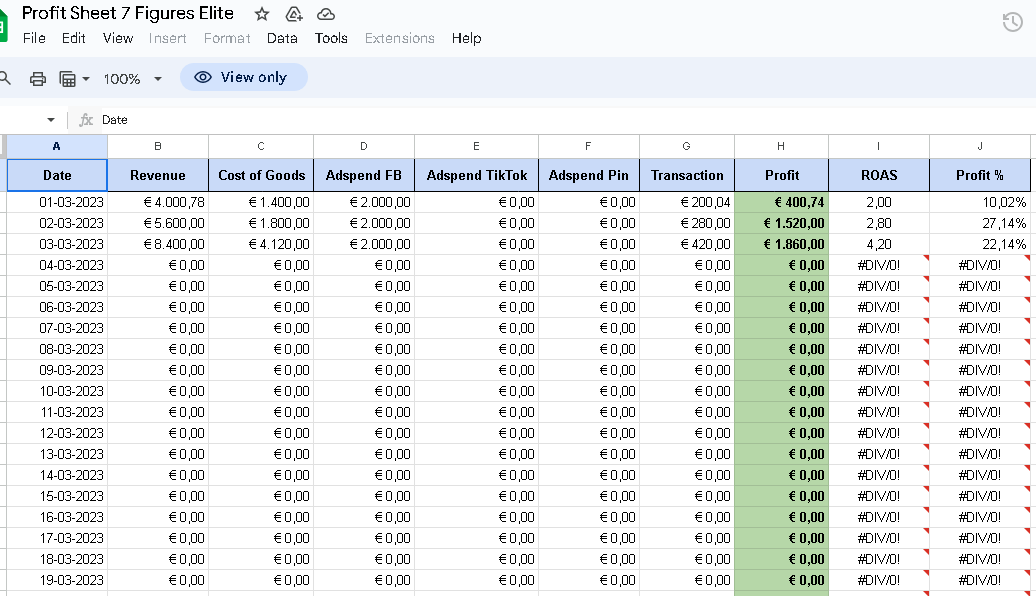Viewport: 1036px width, 596px height.
Task: Click the search magnifier icon in toolbar
Action: click(5, 78)
